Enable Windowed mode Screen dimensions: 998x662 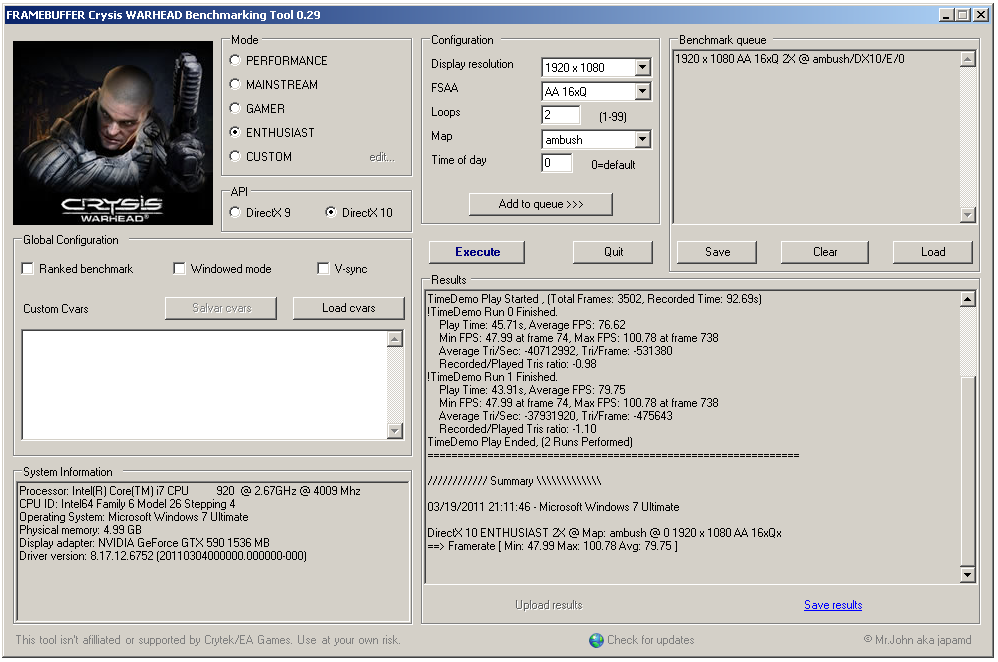178,268
